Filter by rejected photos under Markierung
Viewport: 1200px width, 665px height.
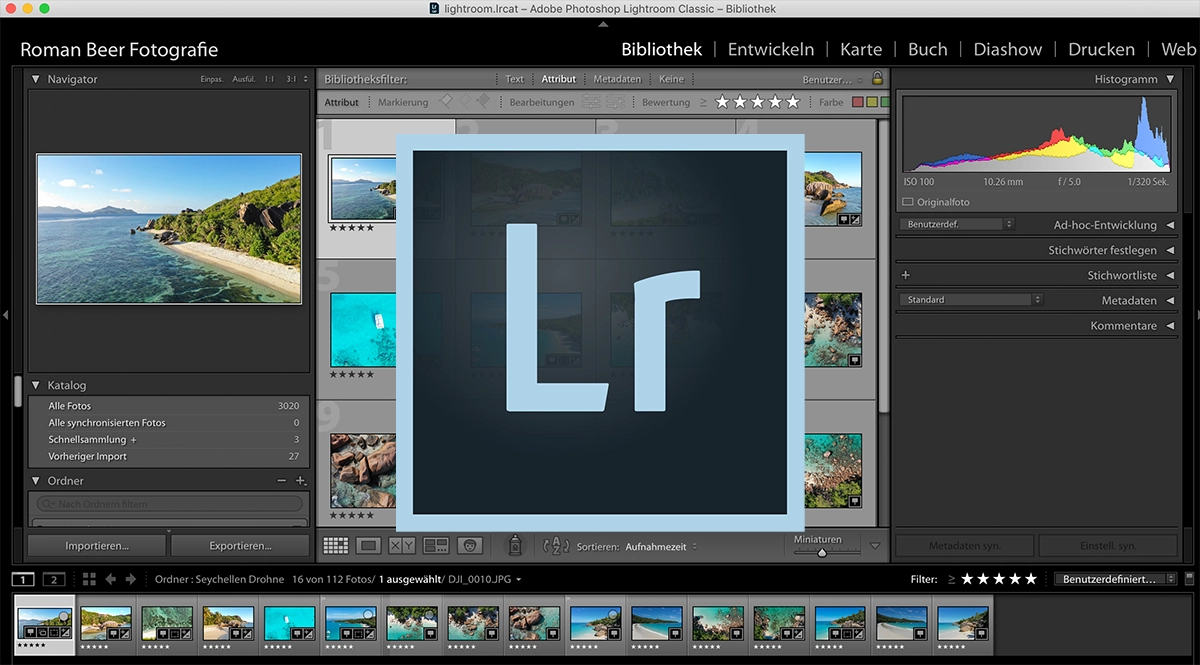point(483,102)
